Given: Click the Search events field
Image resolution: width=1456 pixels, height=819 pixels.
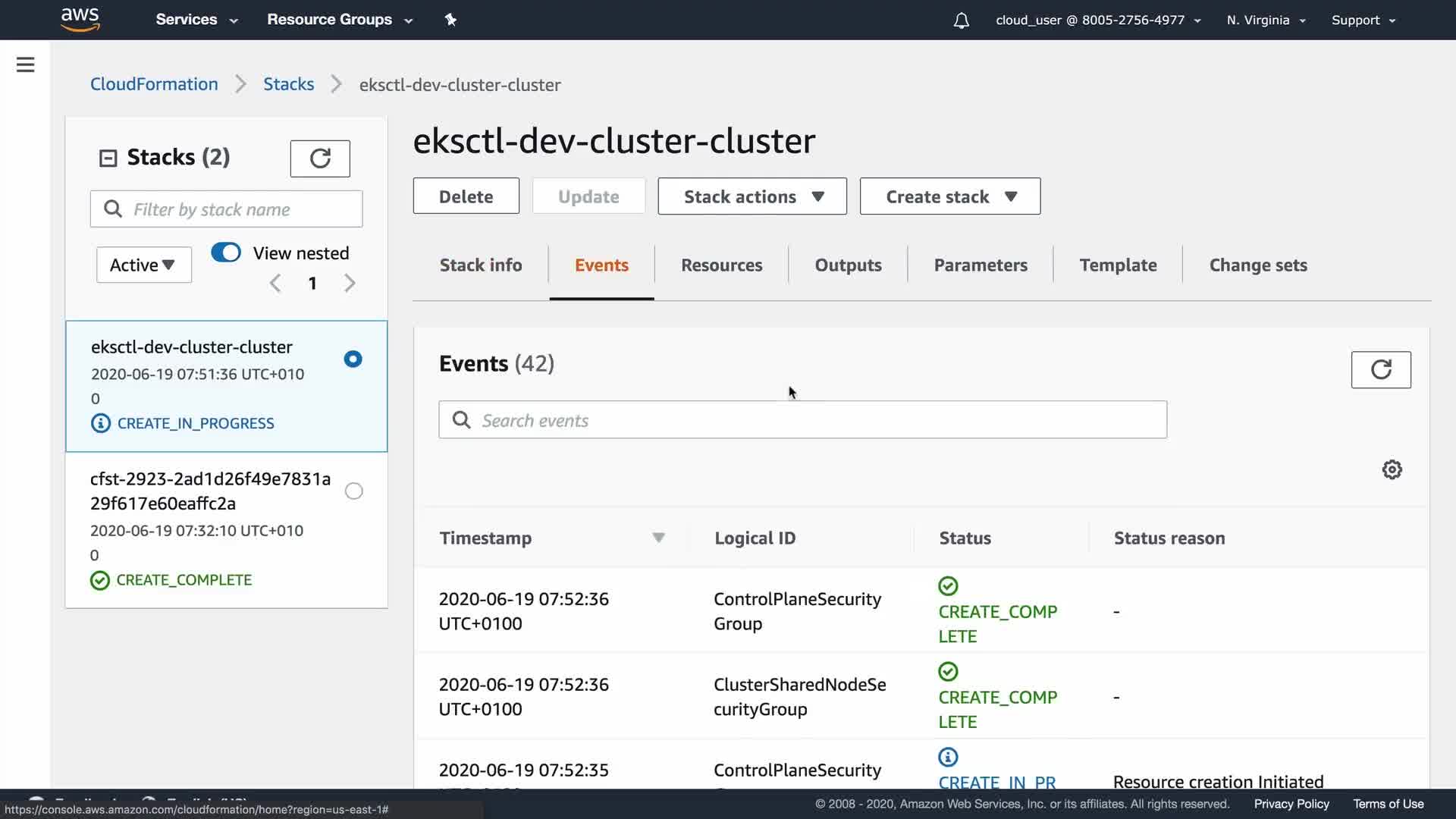Looking at the screenshot, I should point(802,420).
